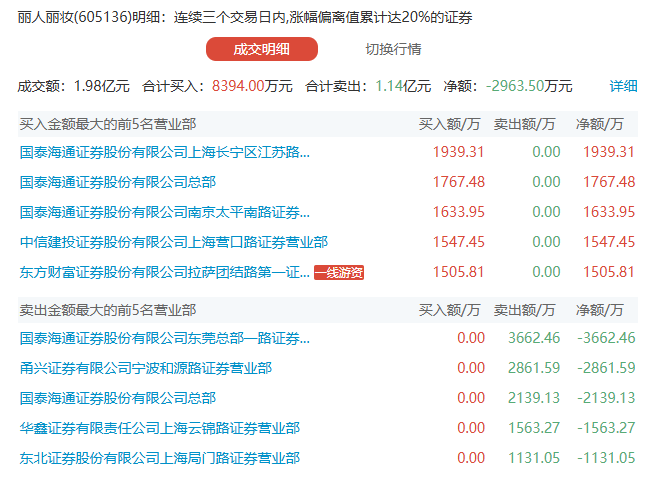
Task: Open 国泰海通证券总部 link in sell list
Action: click(118, 398)
